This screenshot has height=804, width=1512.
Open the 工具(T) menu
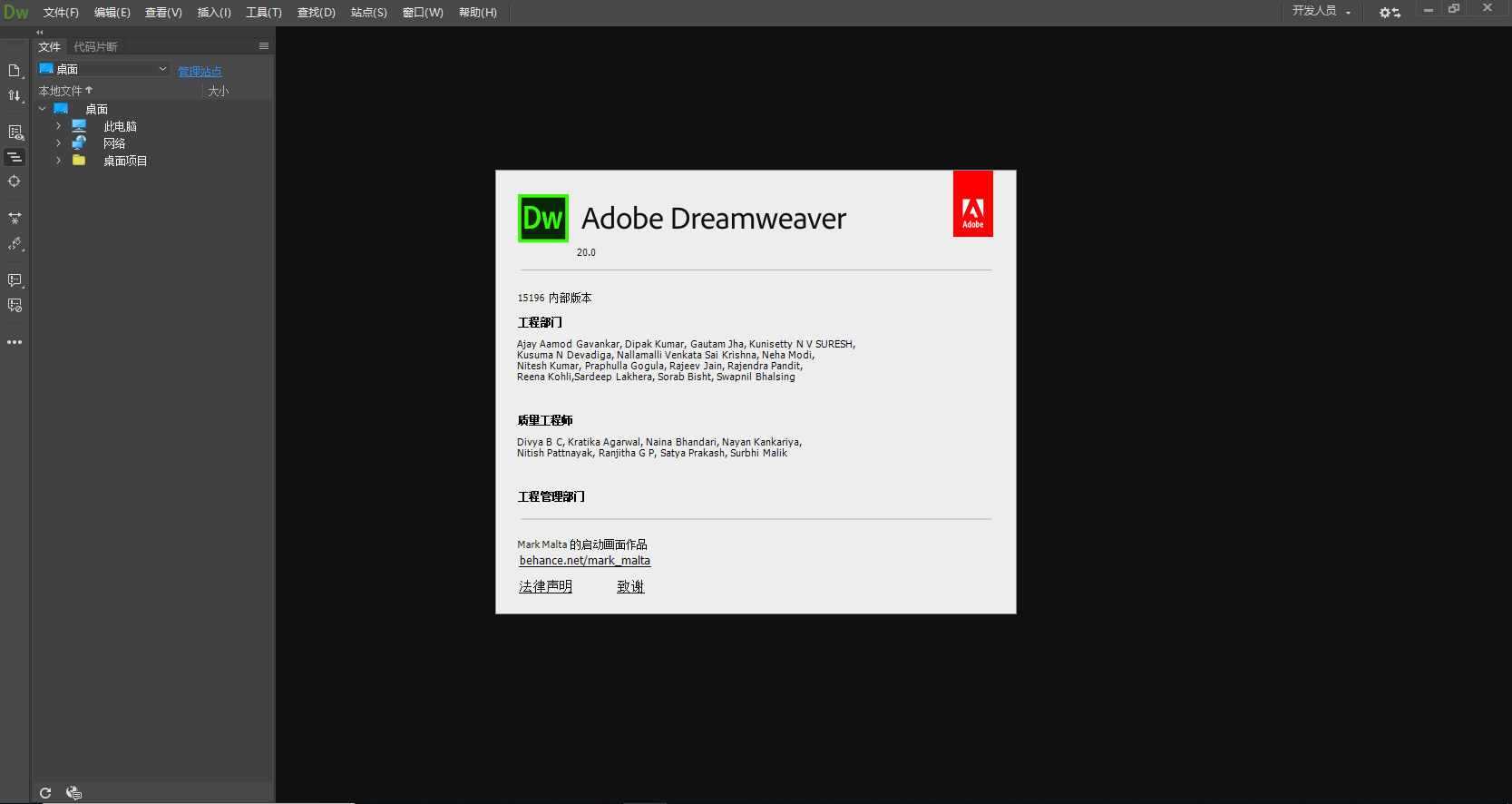click(264, 13)
